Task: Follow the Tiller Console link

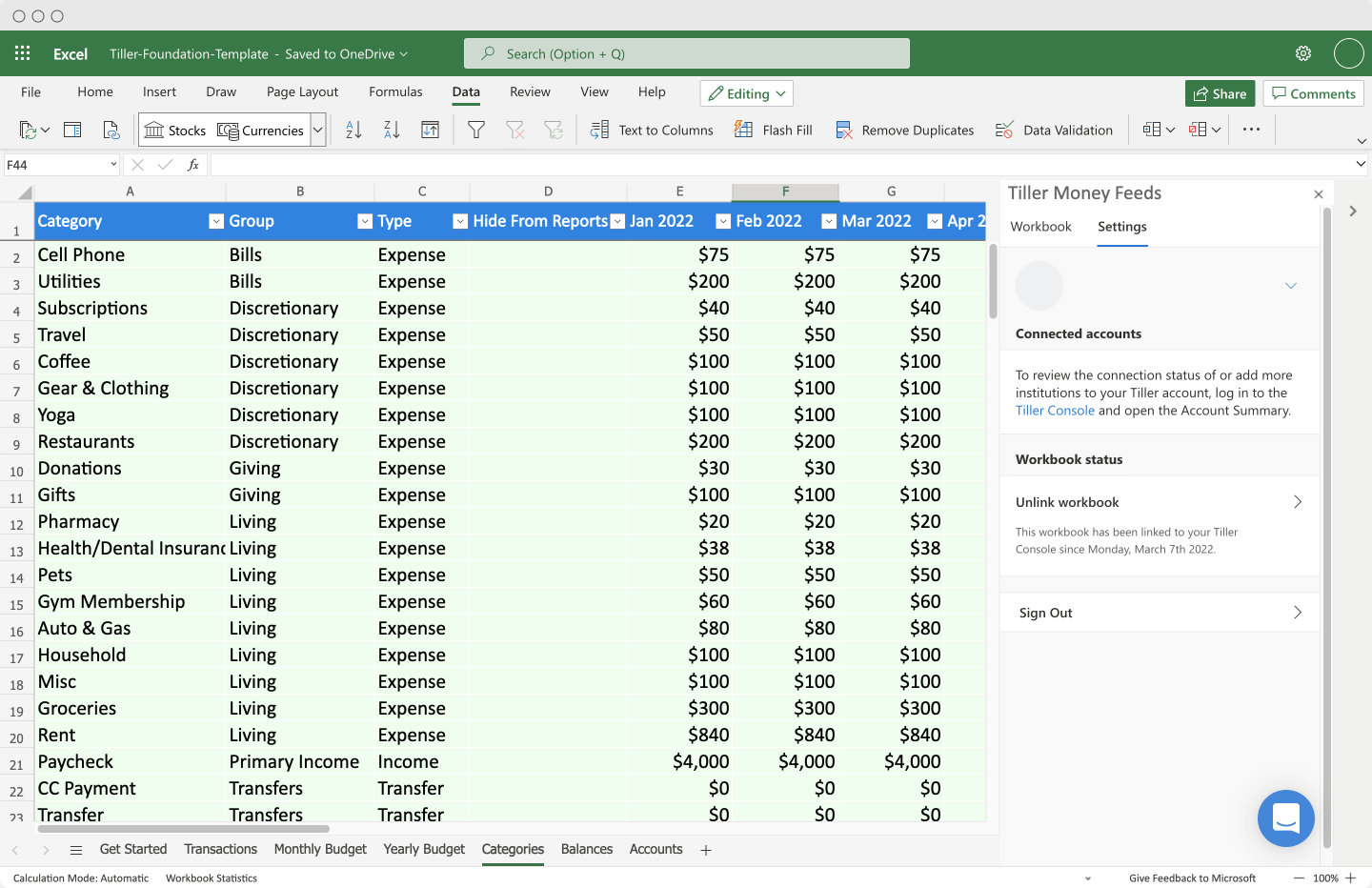Action: click(1055, 411)
